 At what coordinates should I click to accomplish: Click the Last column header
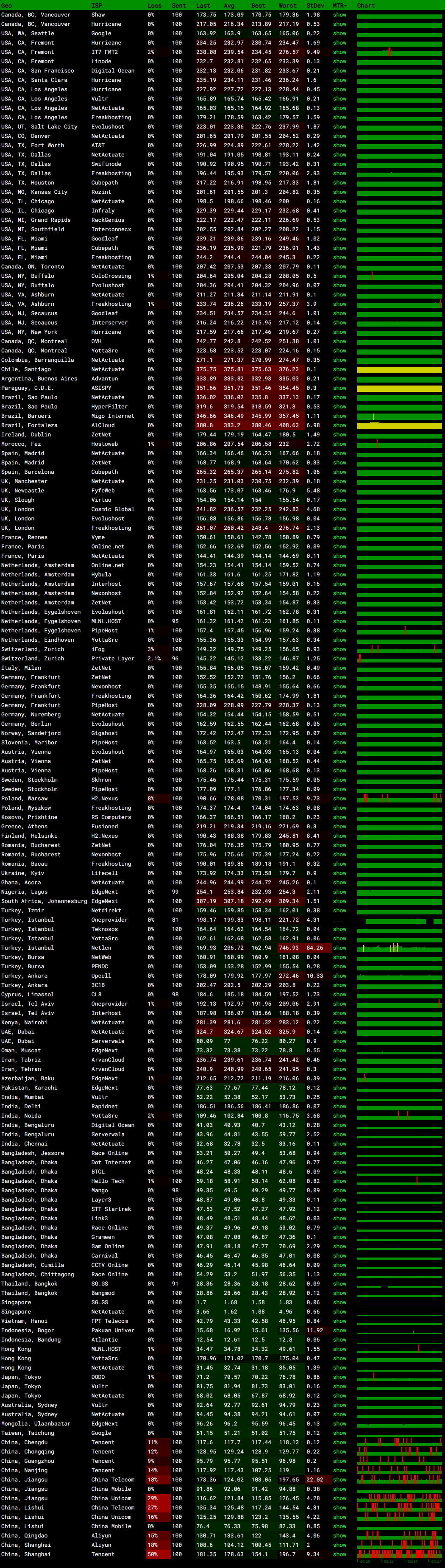point(203,6)
